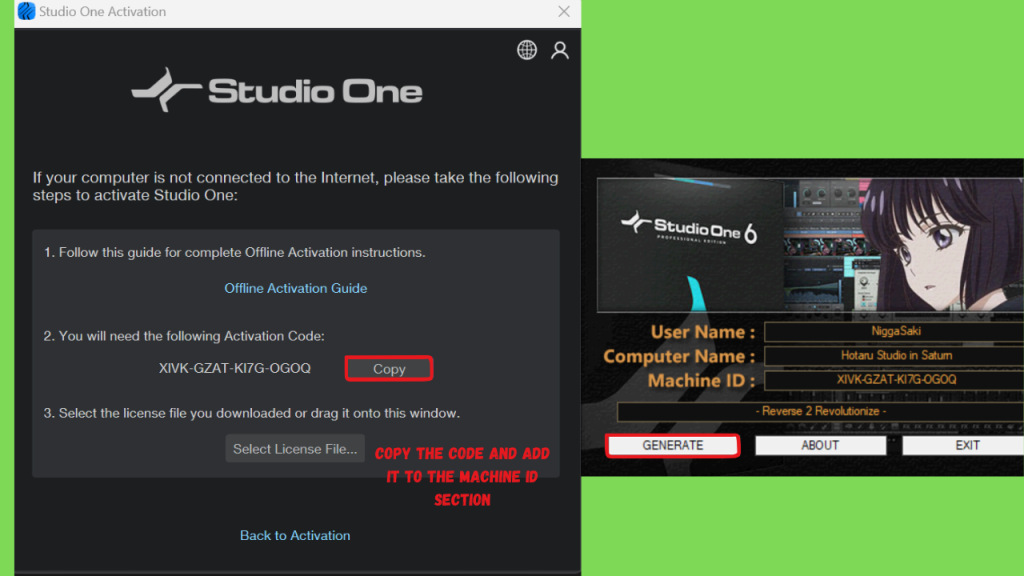Open the user account icon
This screenshot has height=576, width=1024.
(x=560, y=50)
